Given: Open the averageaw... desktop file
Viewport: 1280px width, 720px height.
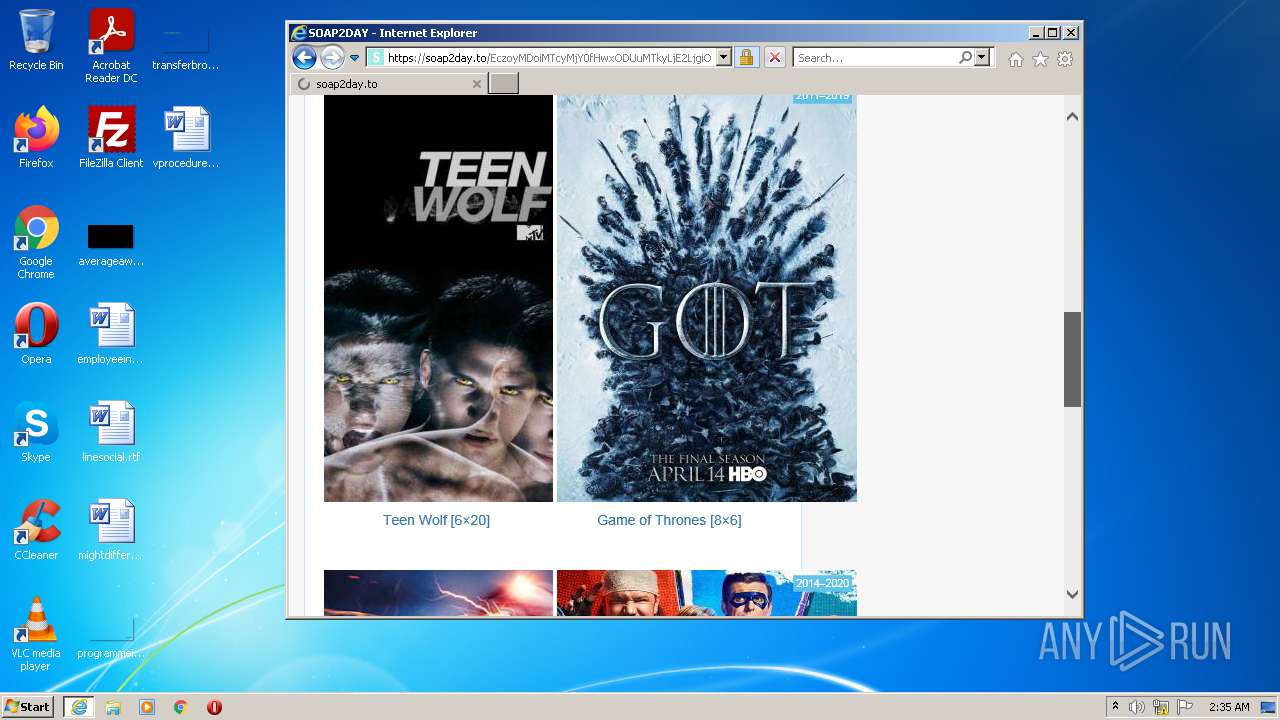Looking at the screenshot, I should click(x=111, y=245).
